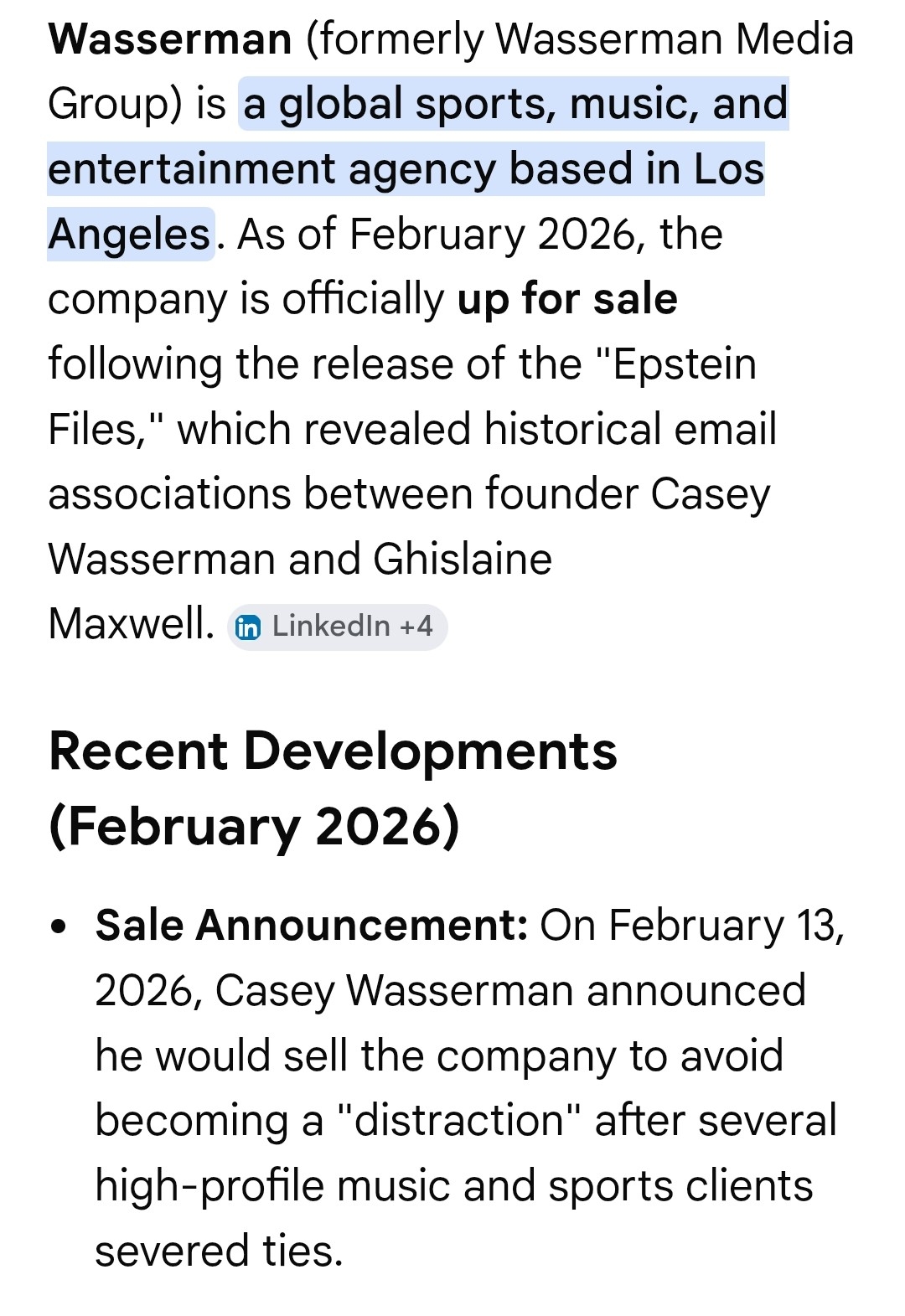The image size is (905, 1316).
Task: Click the "high-profile music and sports clients" line
Action: pos(453,1186)
